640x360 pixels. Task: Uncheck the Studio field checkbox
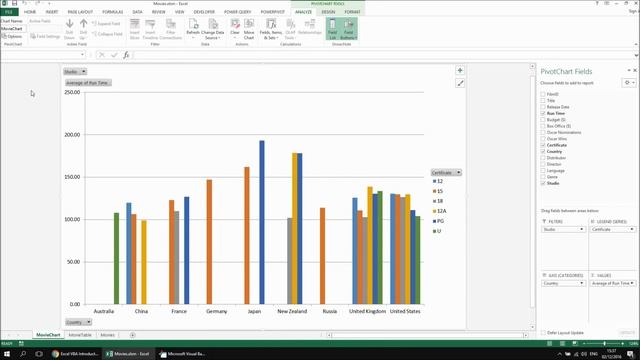(543, 183)
